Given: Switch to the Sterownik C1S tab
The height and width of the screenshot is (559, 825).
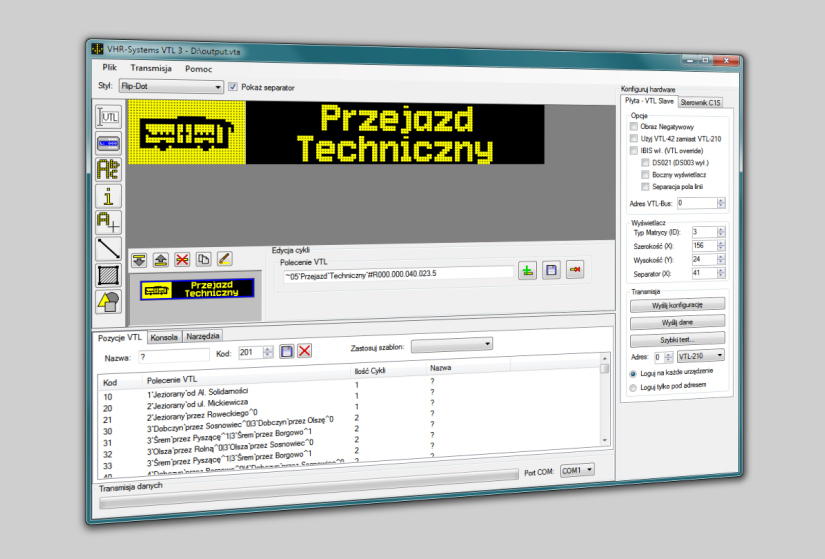Looking at the screenshot, I should (x=700, y=103).
